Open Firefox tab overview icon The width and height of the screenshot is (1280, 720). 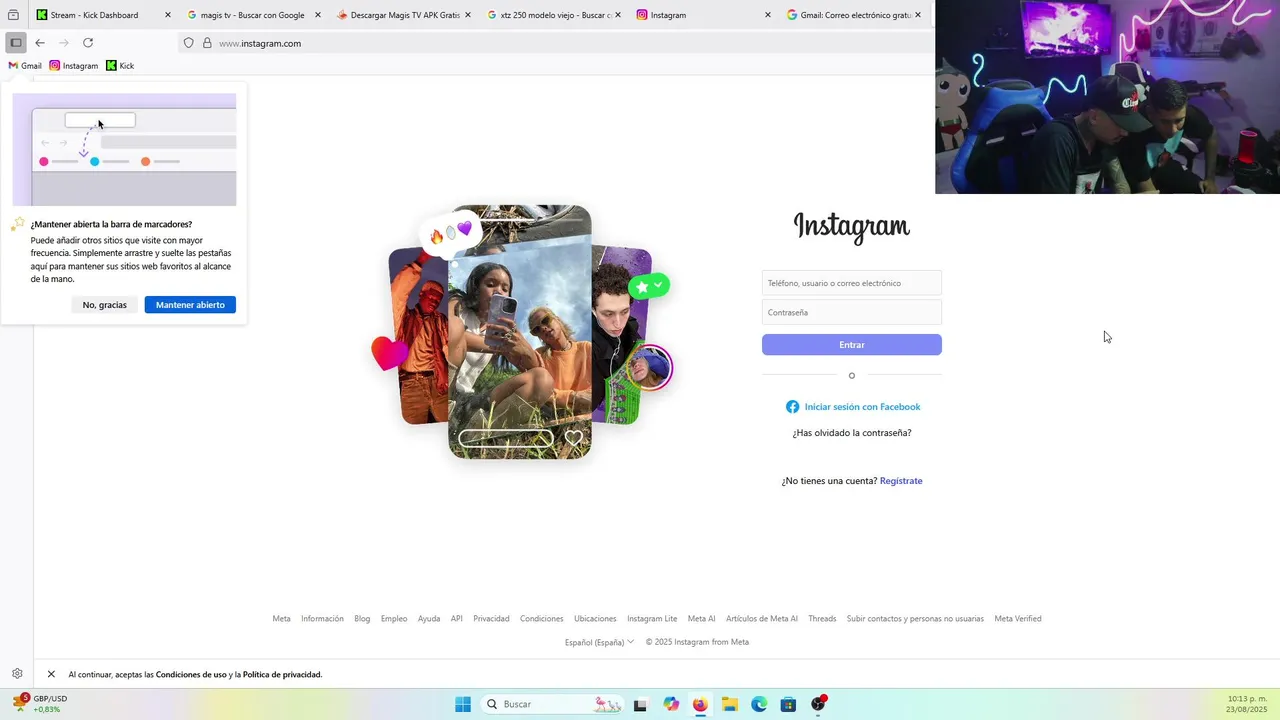[13, 15]
